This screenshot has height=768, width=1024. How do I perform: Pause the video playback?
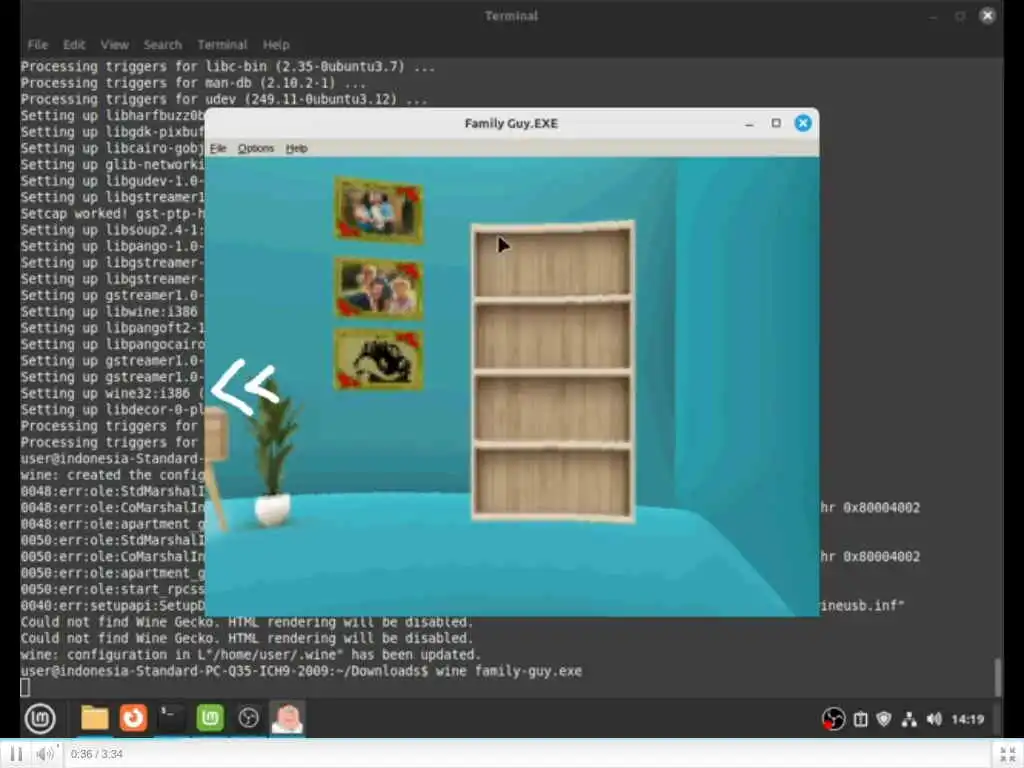(16, 754)
